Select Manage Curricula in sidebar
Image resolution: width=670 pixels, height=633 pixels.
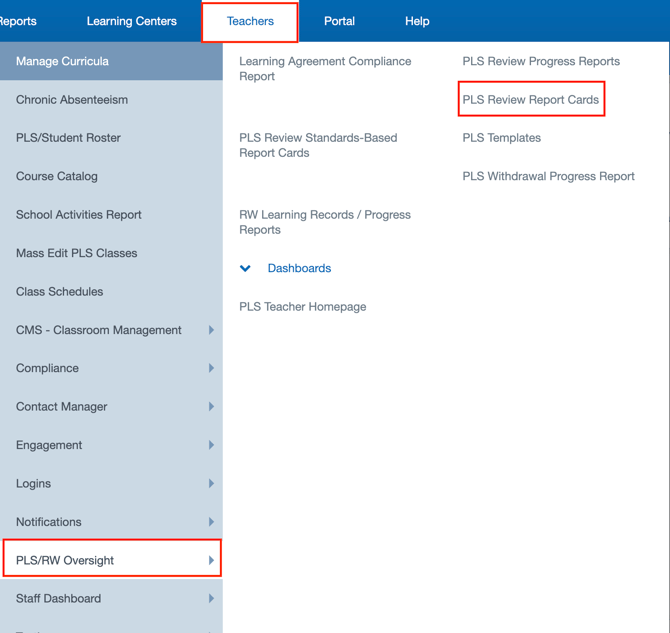point(62,61)
